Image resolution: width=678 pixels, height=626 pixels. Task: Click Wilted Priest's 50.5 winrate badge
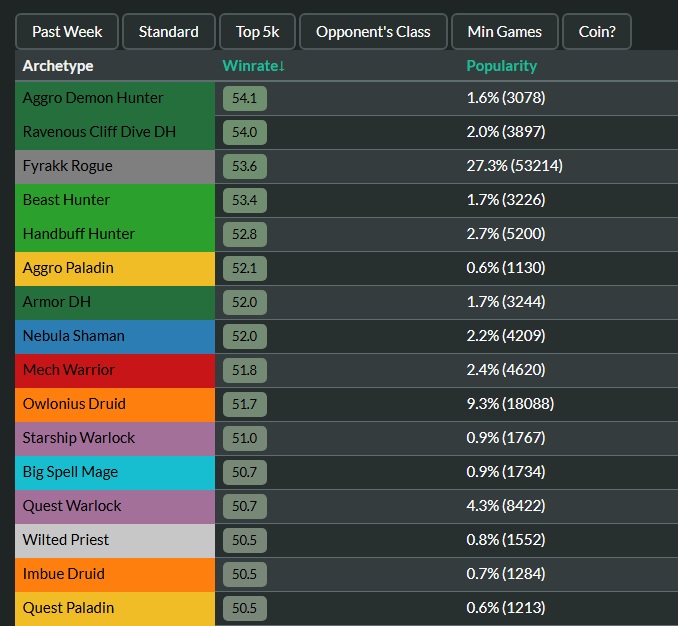pos(245,540)
